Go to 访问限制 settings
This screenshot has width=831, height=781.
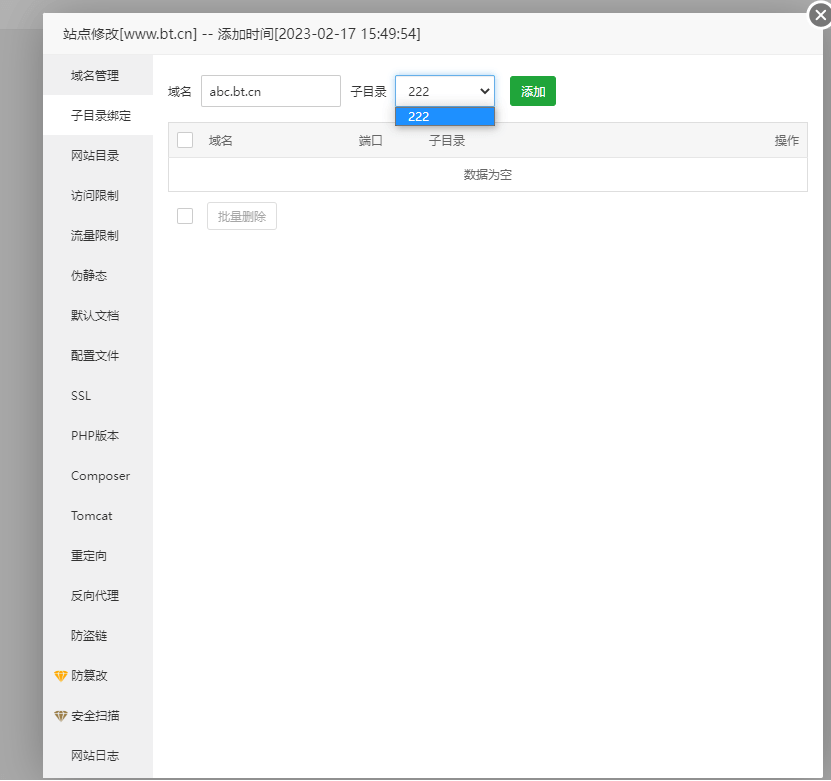click(95, 196)
